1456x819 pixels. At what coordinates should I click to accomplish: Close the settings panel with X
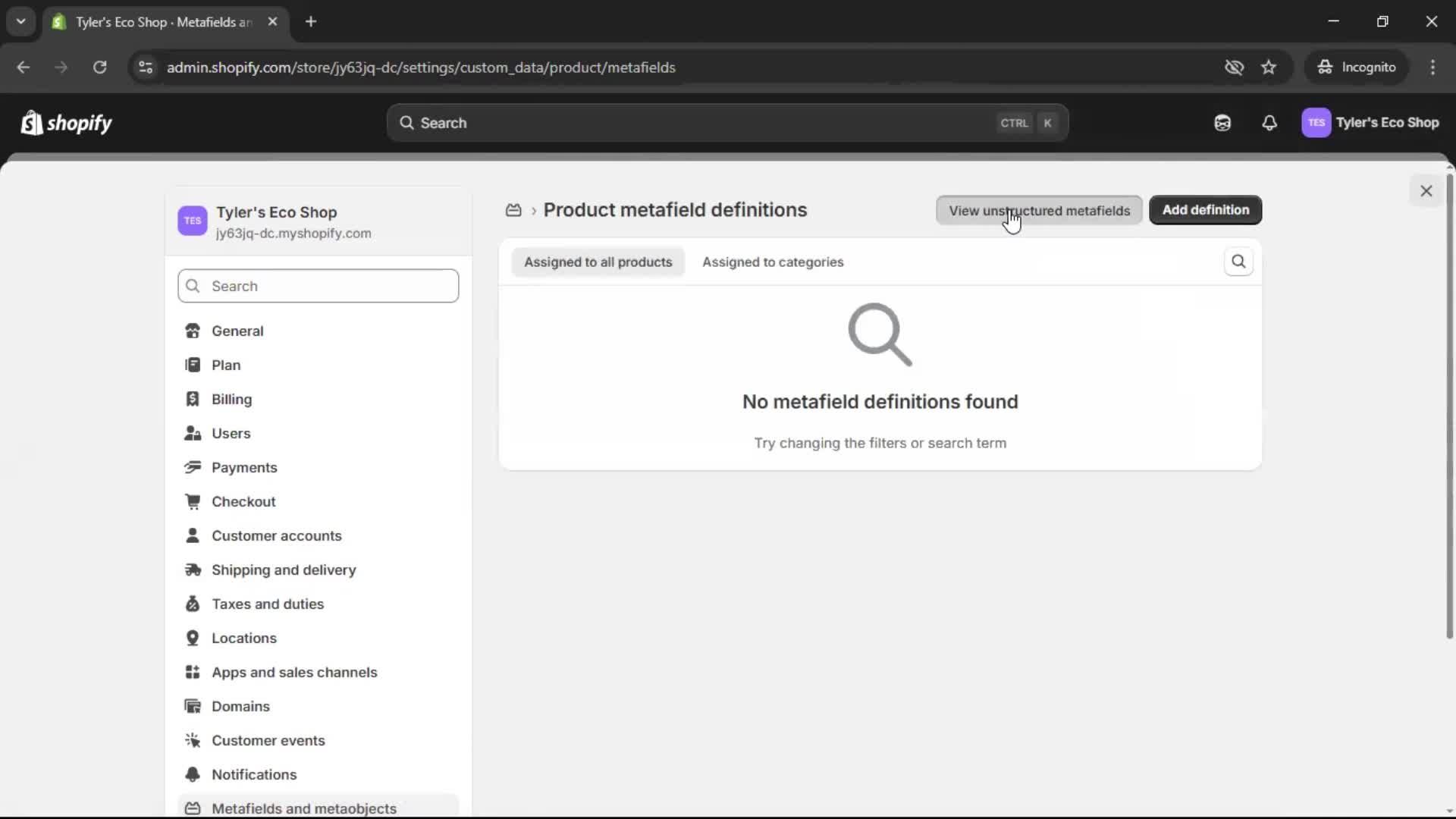(x=1426, y=191)
